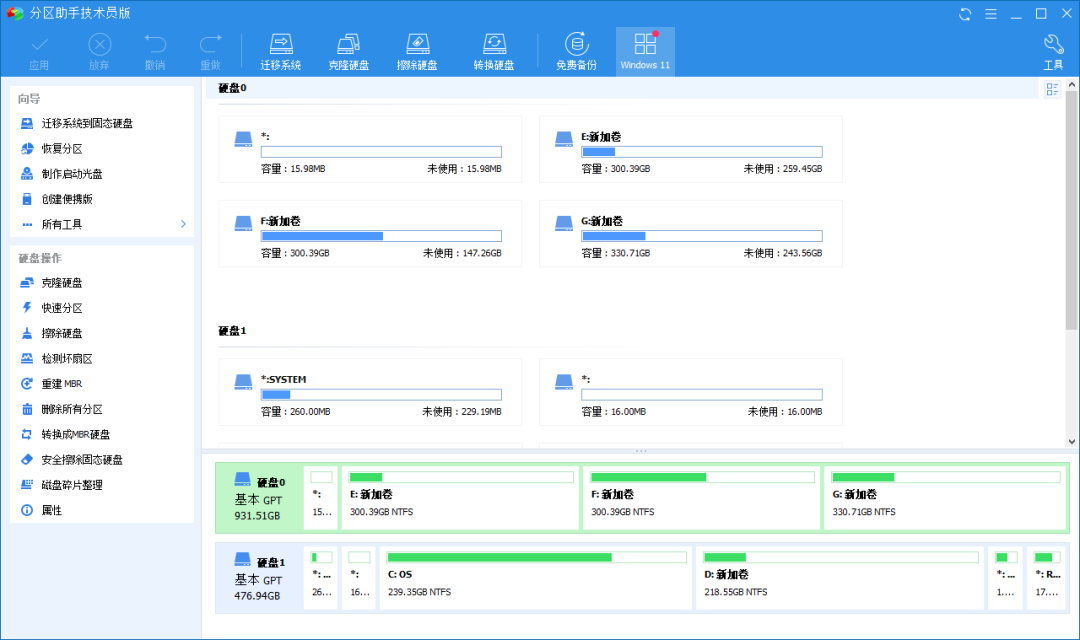Select 硬盘1 476.94GB disk header in the map
This screenshot has width=1080, height=640.
(260, 577)
